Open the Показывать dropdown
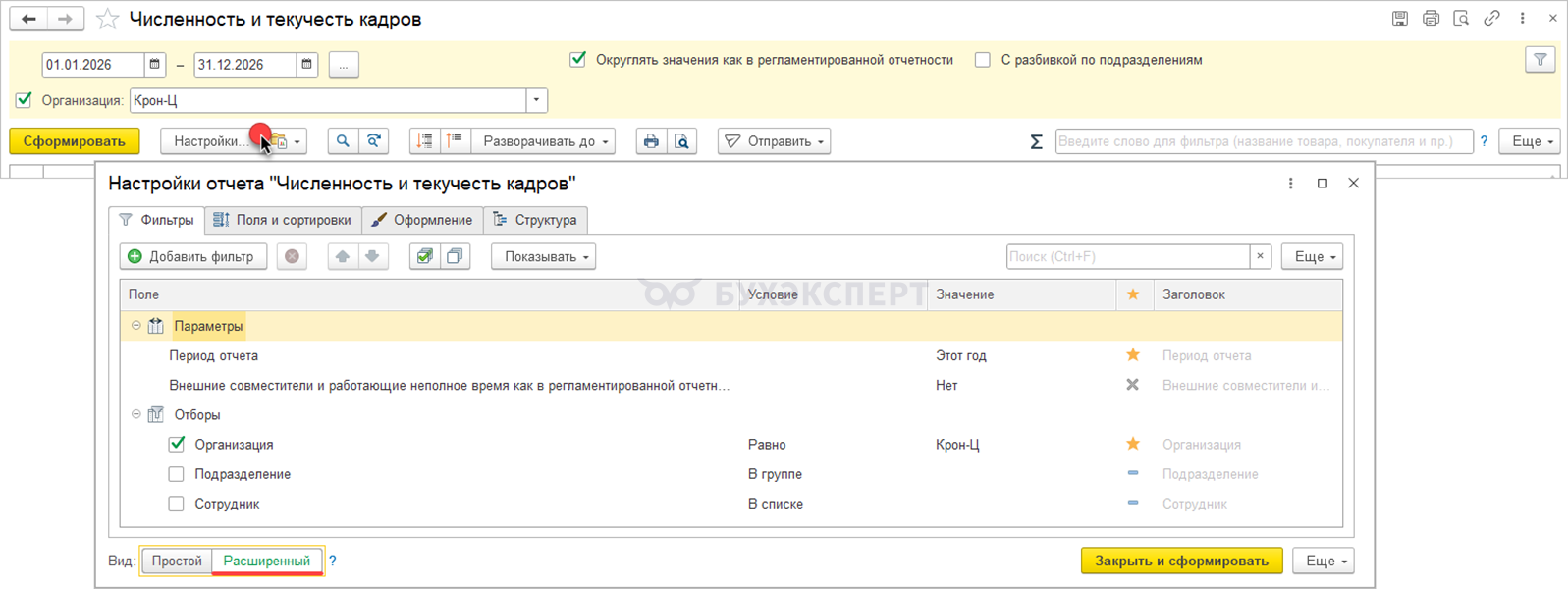This screenshot has height=589, width=1568. click(x=543, y=257)
